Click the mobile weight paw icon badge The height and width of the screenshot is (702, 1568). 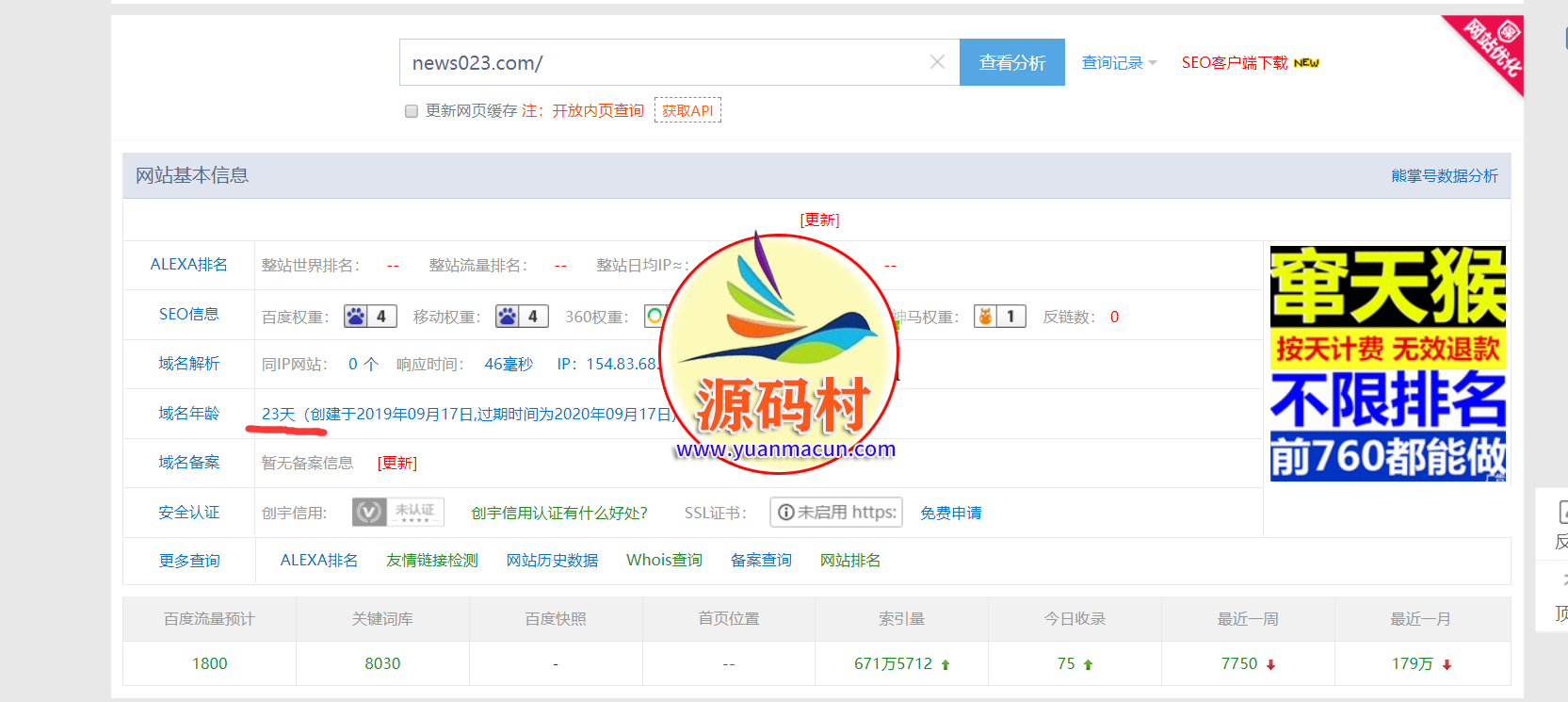click(x=521, y=317)
